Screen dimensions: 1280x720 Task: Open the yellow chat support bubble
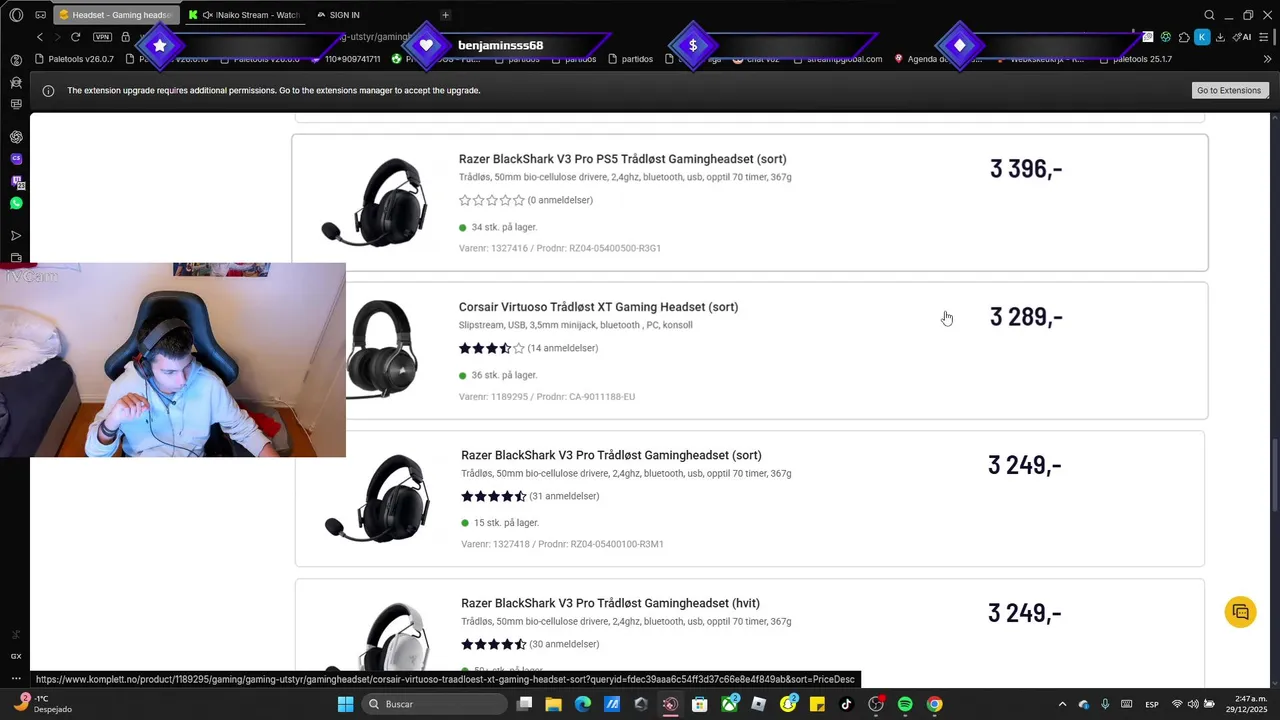(x=1240, y=612)
